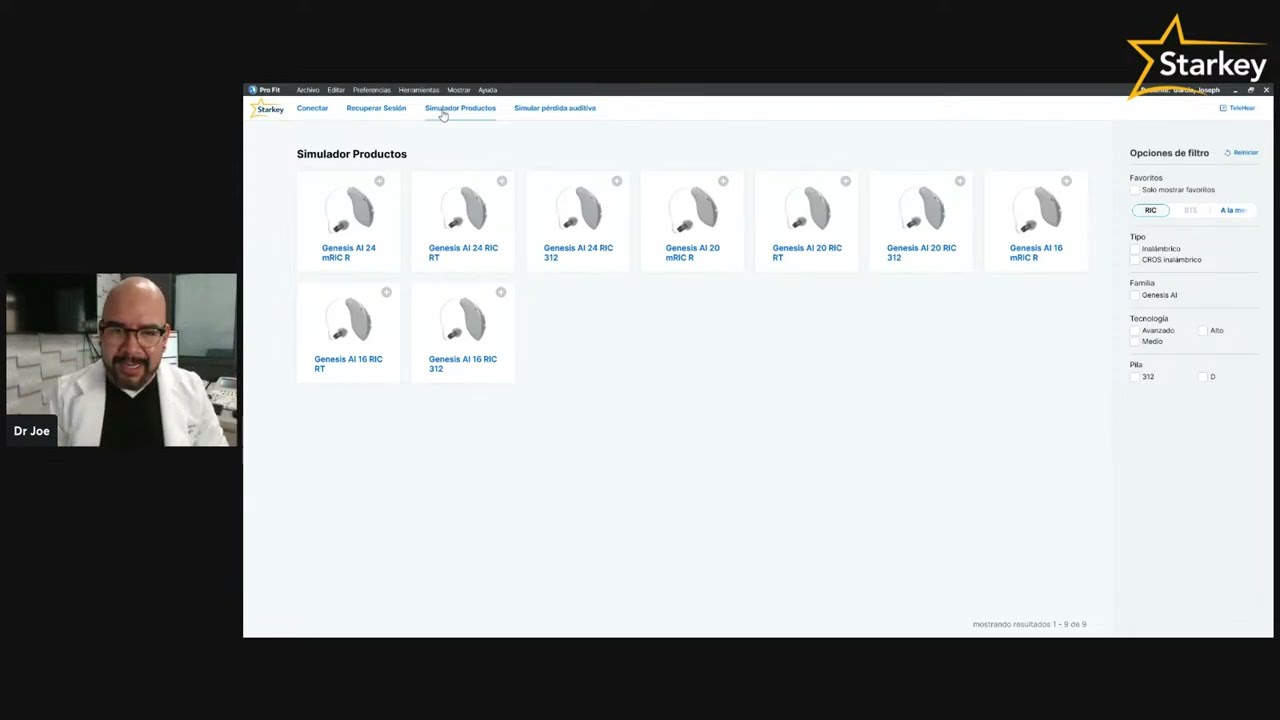This screenshot has height=720, width=1280.
Task: Open Genesis AI 24 mRIC R product name link
Action: pos(349,253)
